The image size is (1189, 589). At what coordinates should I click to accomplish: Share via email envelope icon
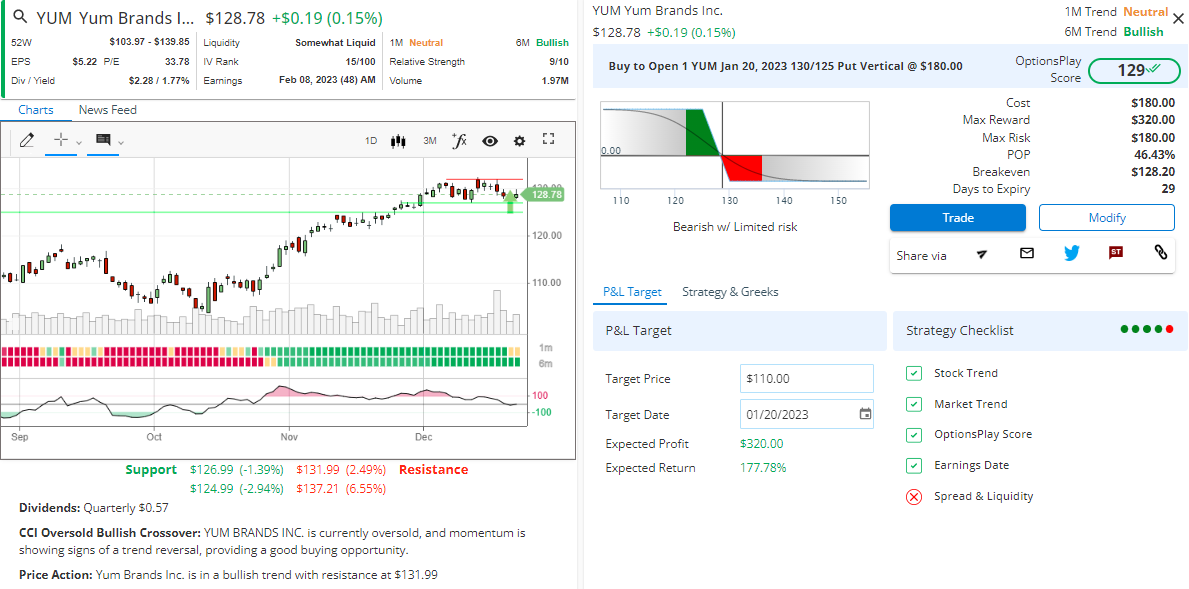point(1027,253)
